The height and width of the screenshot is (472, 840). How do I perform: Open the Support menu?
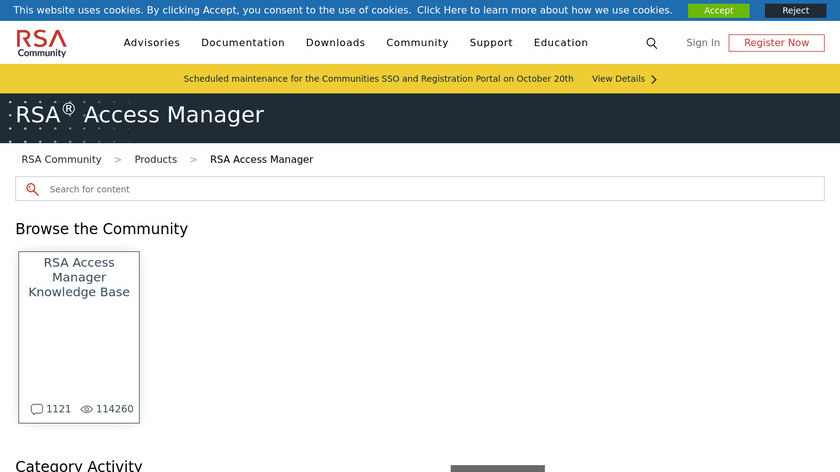coord(491,43)
